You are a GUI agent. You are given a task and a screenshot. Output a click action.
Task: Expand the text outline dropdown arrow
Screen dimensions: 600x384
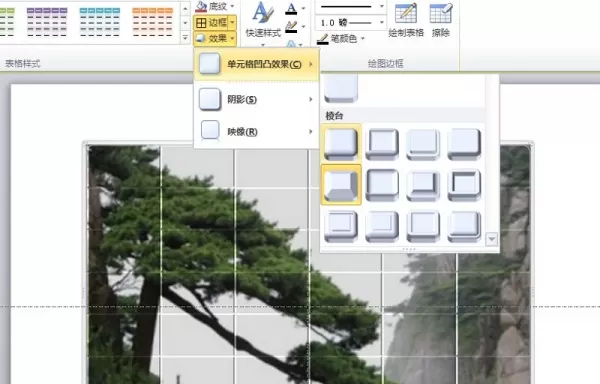coord(303,26)
